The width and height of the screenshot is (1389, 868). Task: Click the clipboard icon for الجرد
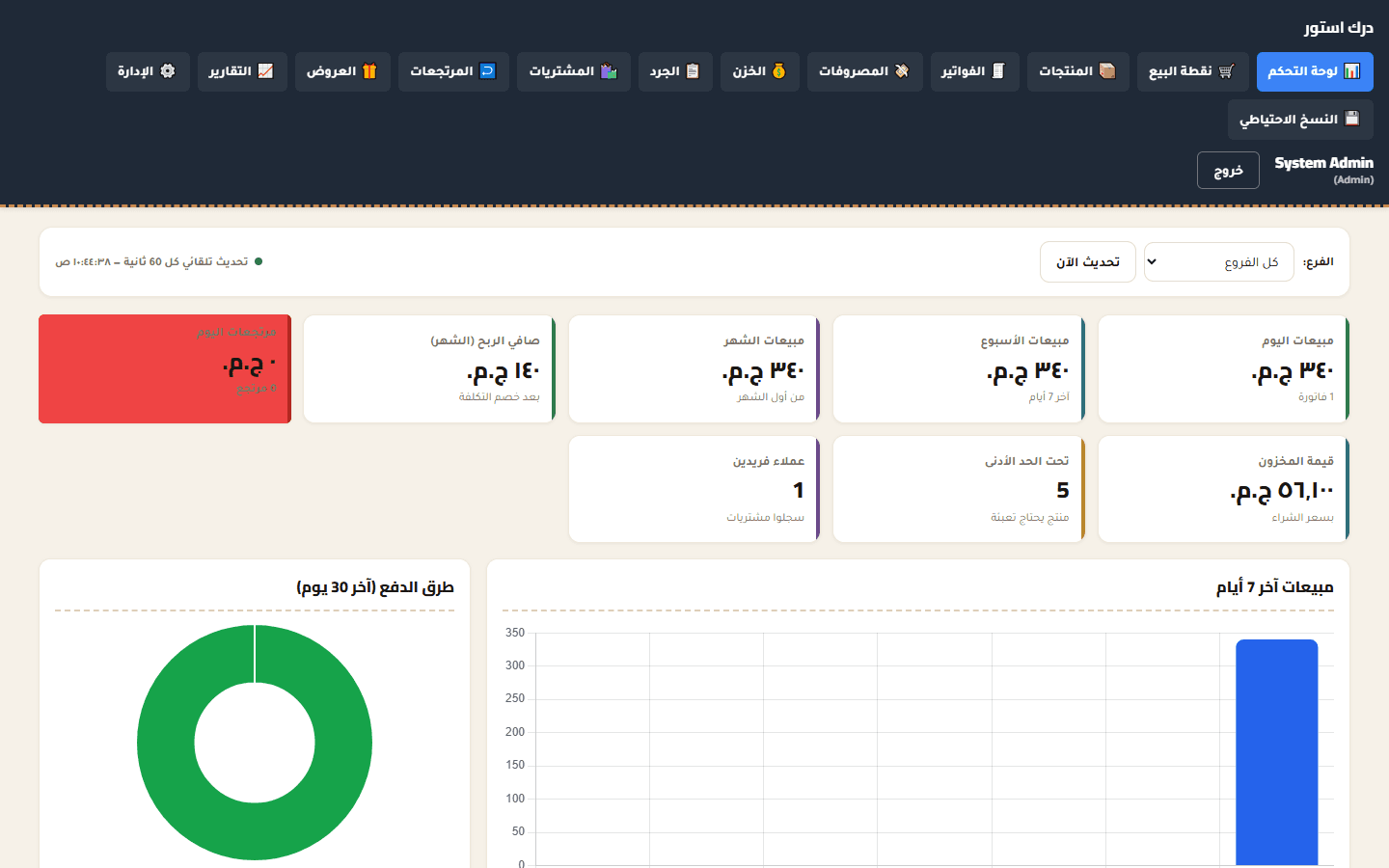coord(693,71)
